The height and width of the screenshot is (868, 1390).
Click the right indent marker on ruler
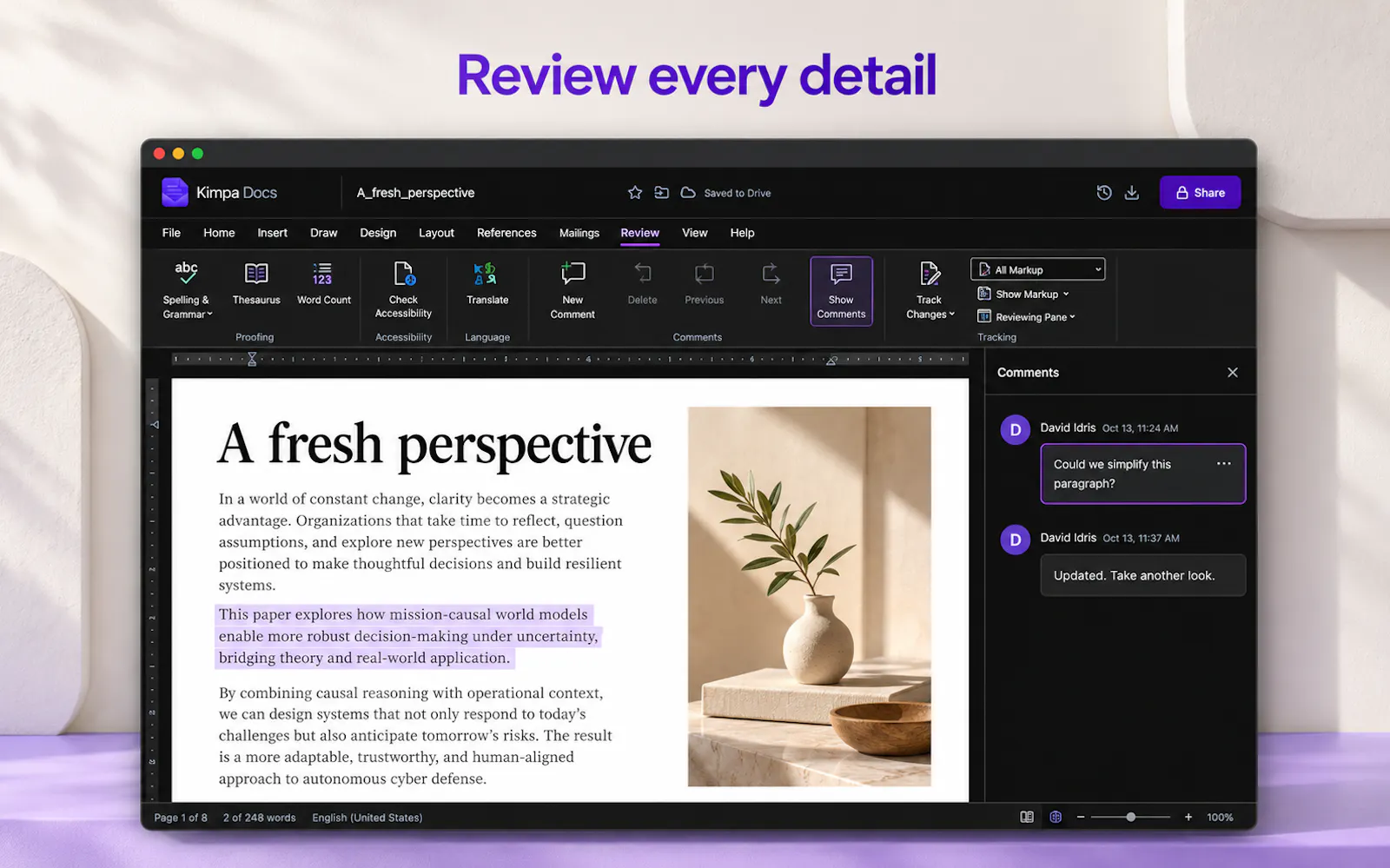831,360
